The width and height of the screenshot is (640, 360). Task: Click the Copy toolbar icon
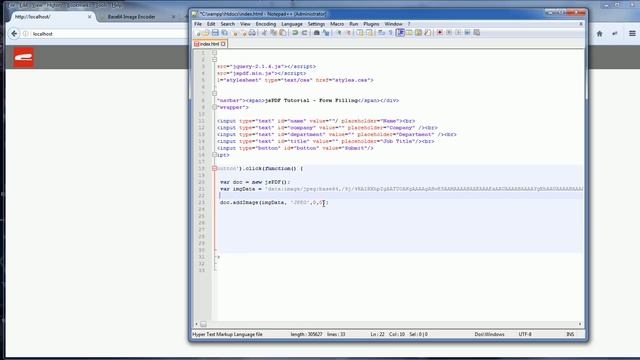coord(273,33)
